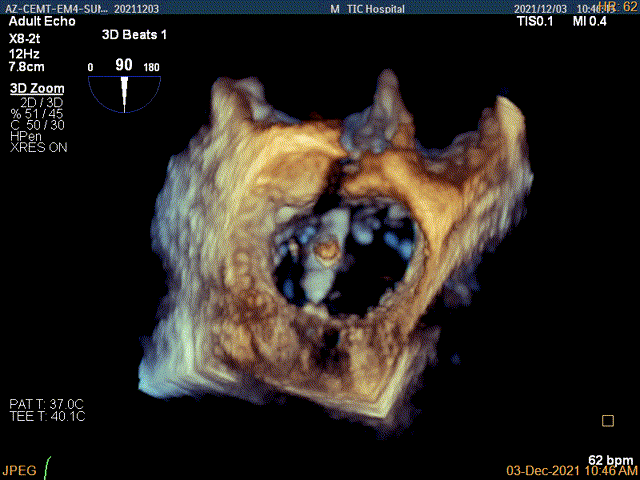Click the 0 degree angle label
640x480 pixels.
click(90, 67)
